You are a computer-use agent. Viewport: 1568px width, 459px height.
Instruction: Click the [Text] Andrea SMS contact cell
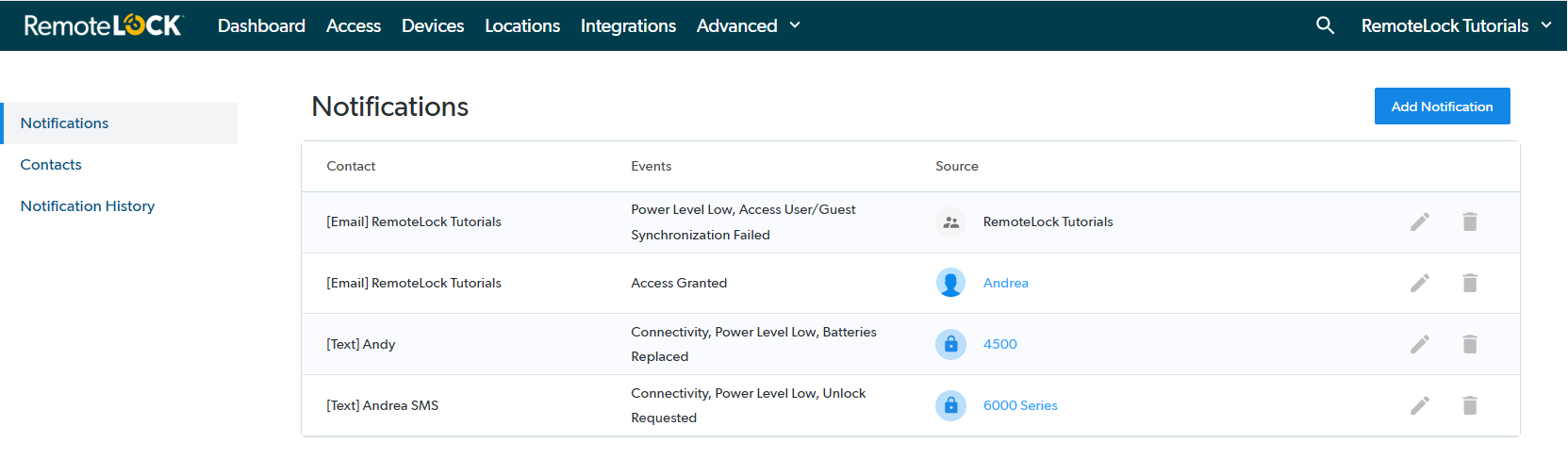[382, 405]
